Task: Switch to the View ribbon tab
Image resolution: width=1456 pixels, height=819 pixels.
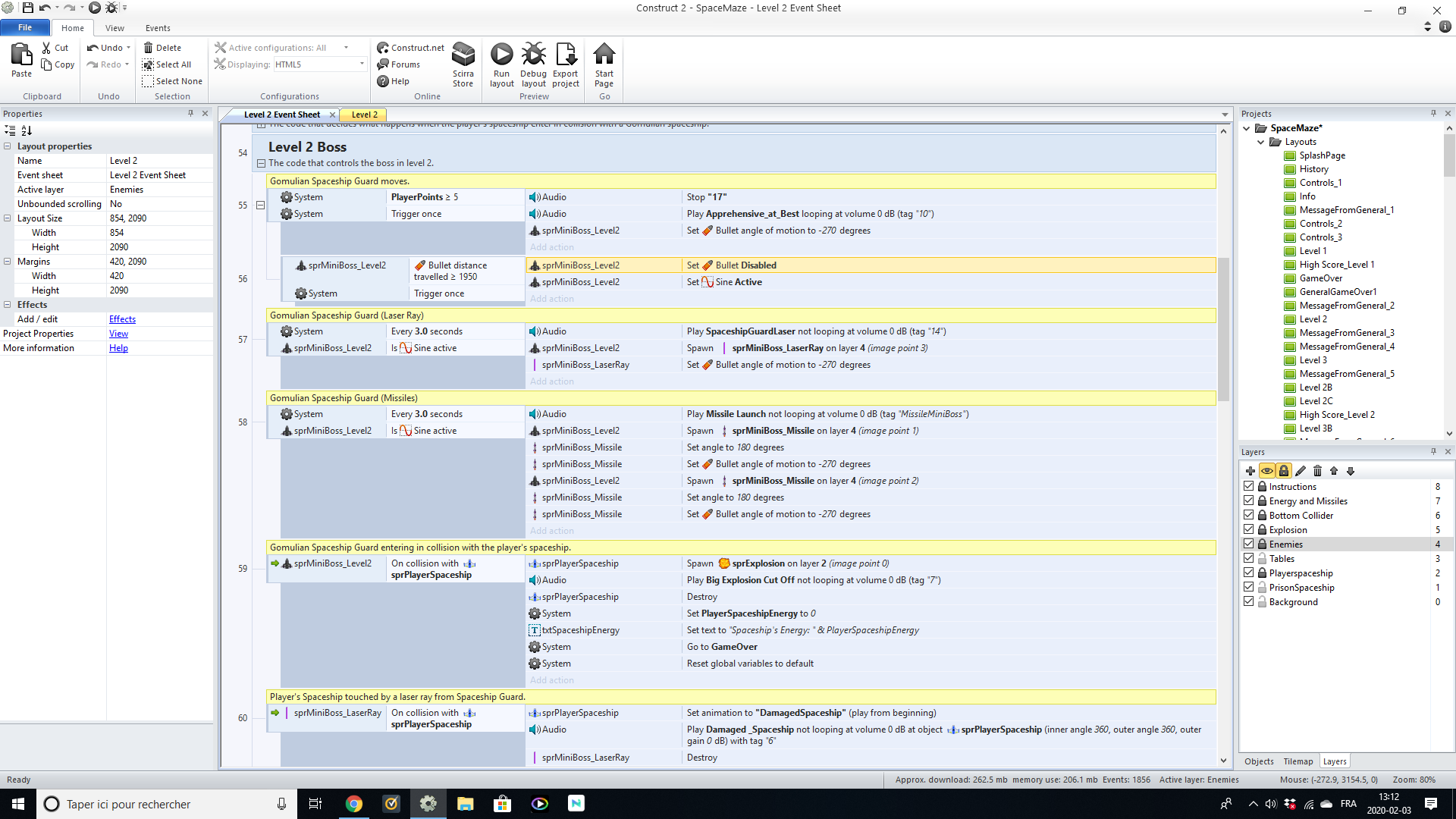Action: coord(115,28)
